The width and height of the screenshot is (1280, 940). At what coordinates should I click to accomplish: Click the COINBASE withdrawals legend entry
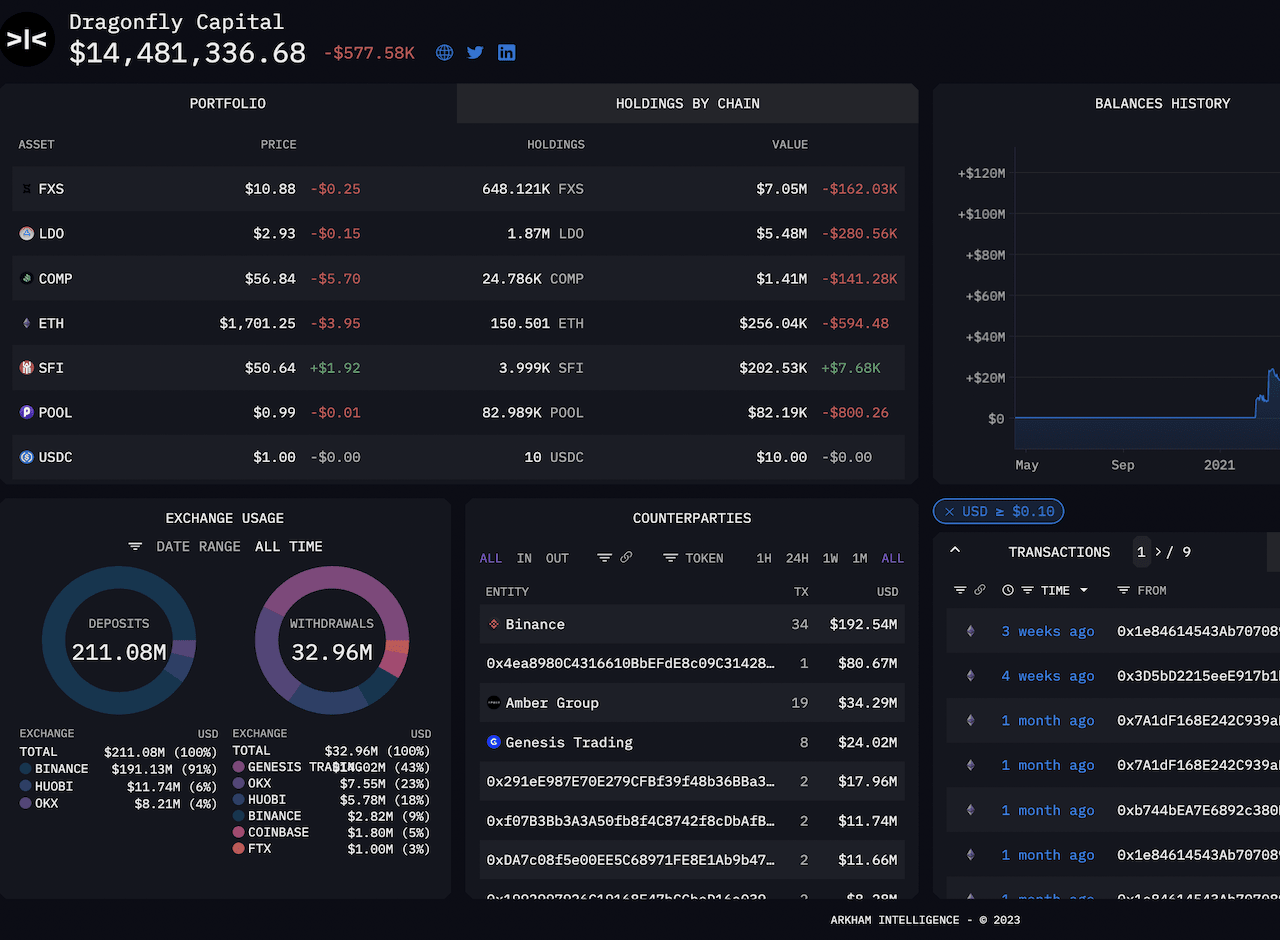click(331, 832)
